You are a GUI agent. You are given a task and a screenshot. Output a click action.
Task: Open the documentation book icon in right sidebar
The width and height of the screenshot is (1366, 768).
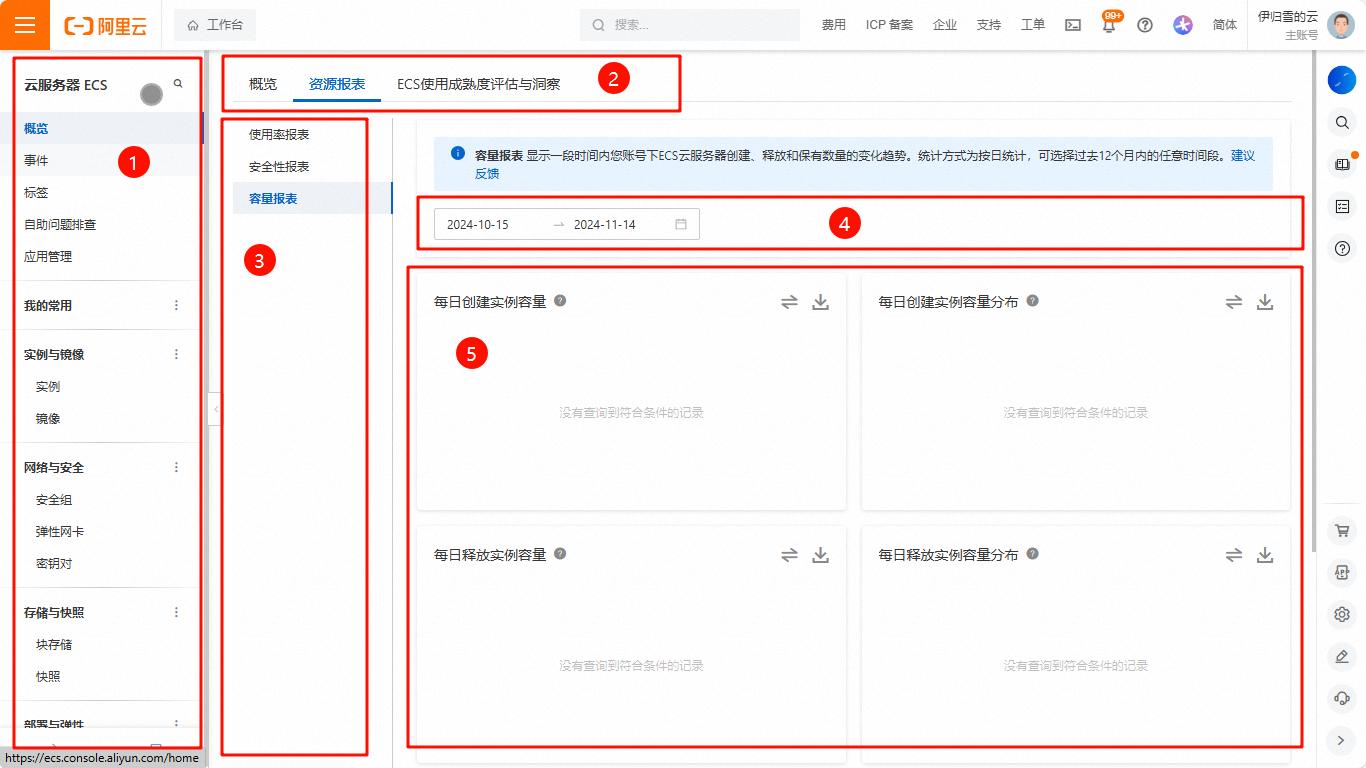[1342, 164]
